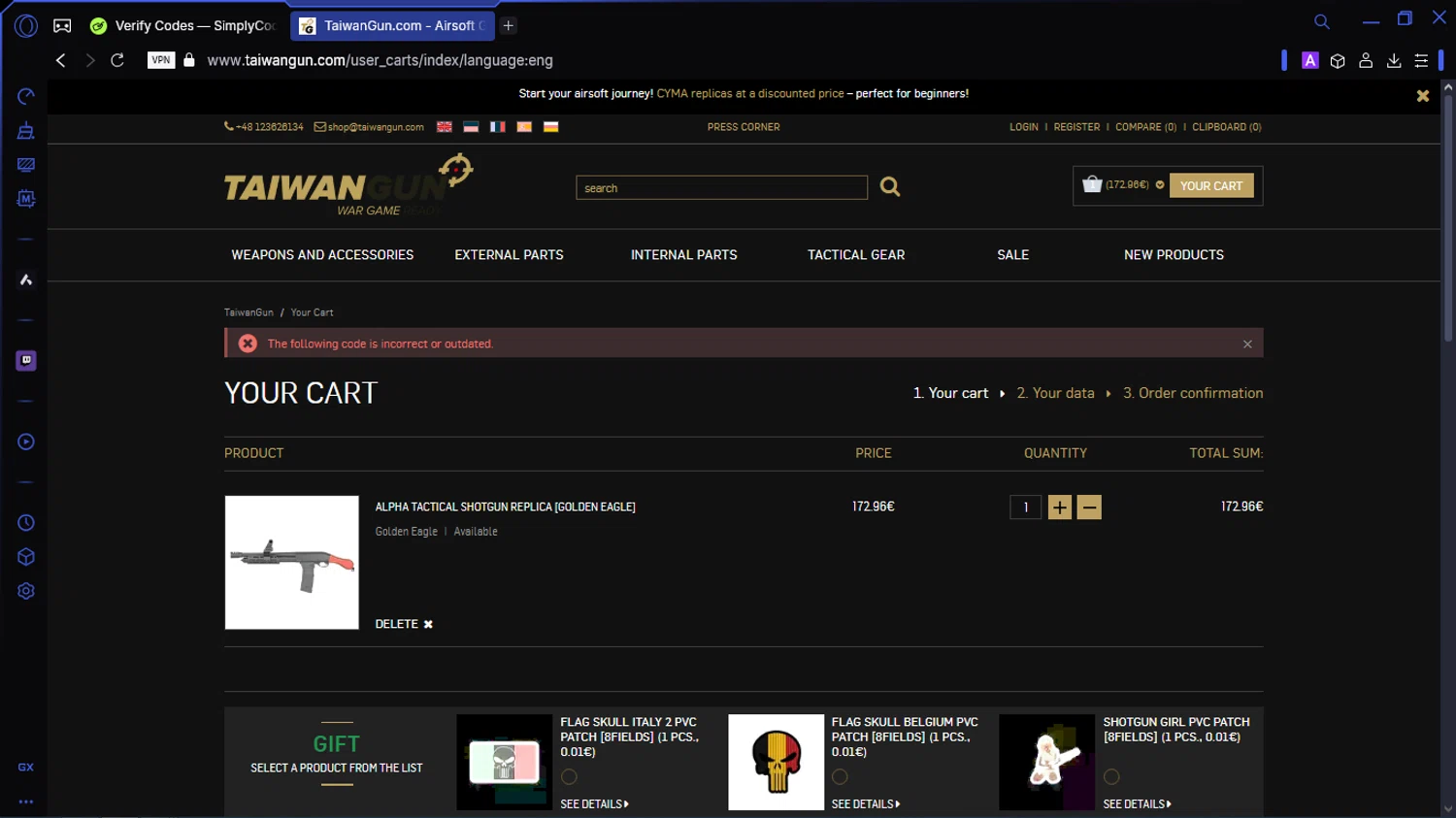Image resolution: width=1456 pixels, height=818 pixels.
Task: Open New Products menu
Action: point(1174,255)
